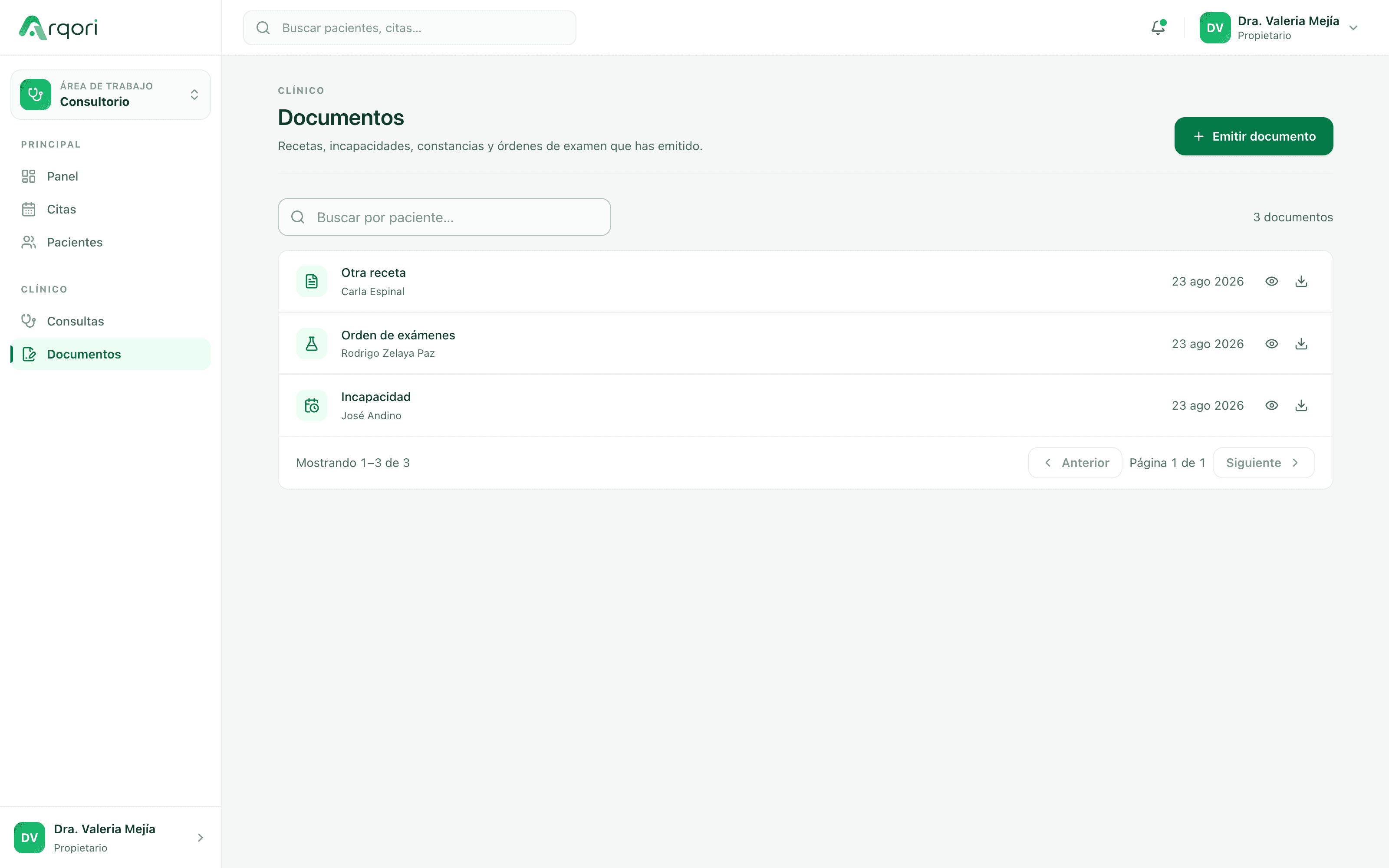
Task: Go to the previous page with Anterior
Action: tap(1074, 463)
